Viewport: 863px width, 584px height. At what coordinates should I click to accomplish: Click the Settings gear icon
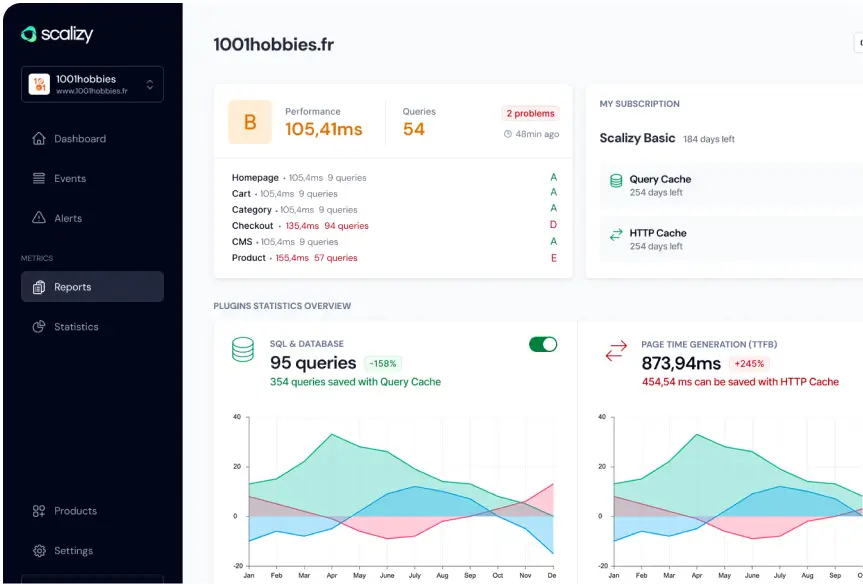[39, 550]
